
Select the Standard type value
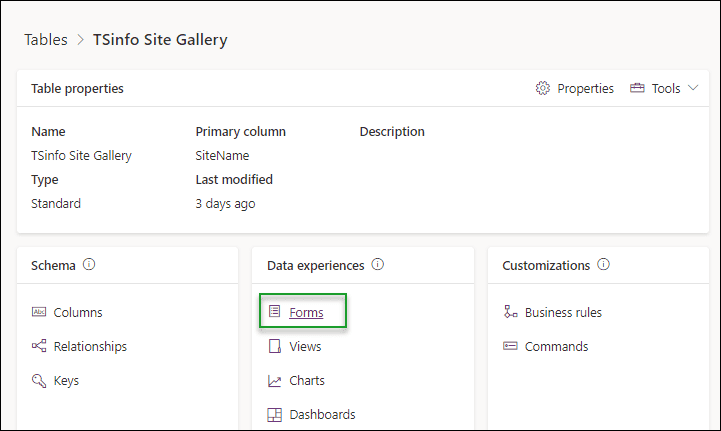(x=56, y=203)
